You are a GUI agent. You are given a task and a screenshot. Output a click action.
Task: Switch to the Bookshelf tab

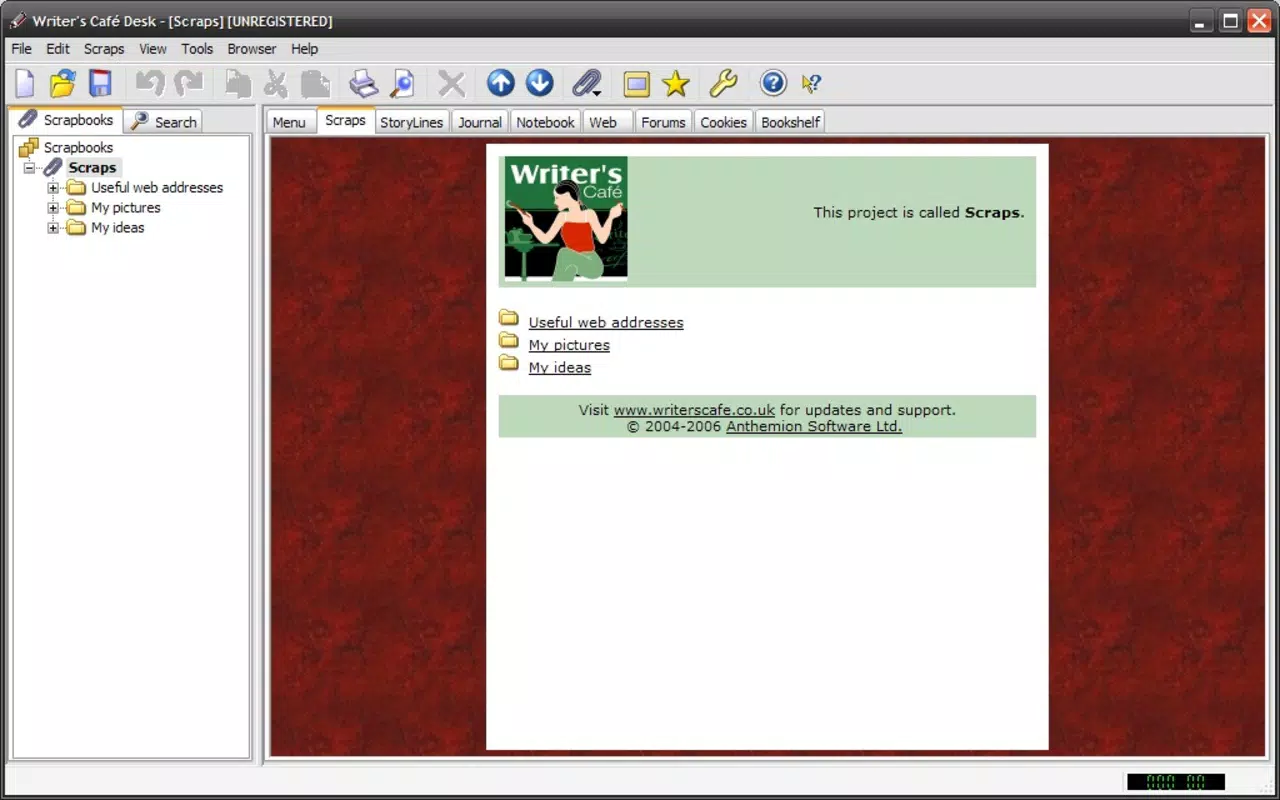tap(790, 122)
